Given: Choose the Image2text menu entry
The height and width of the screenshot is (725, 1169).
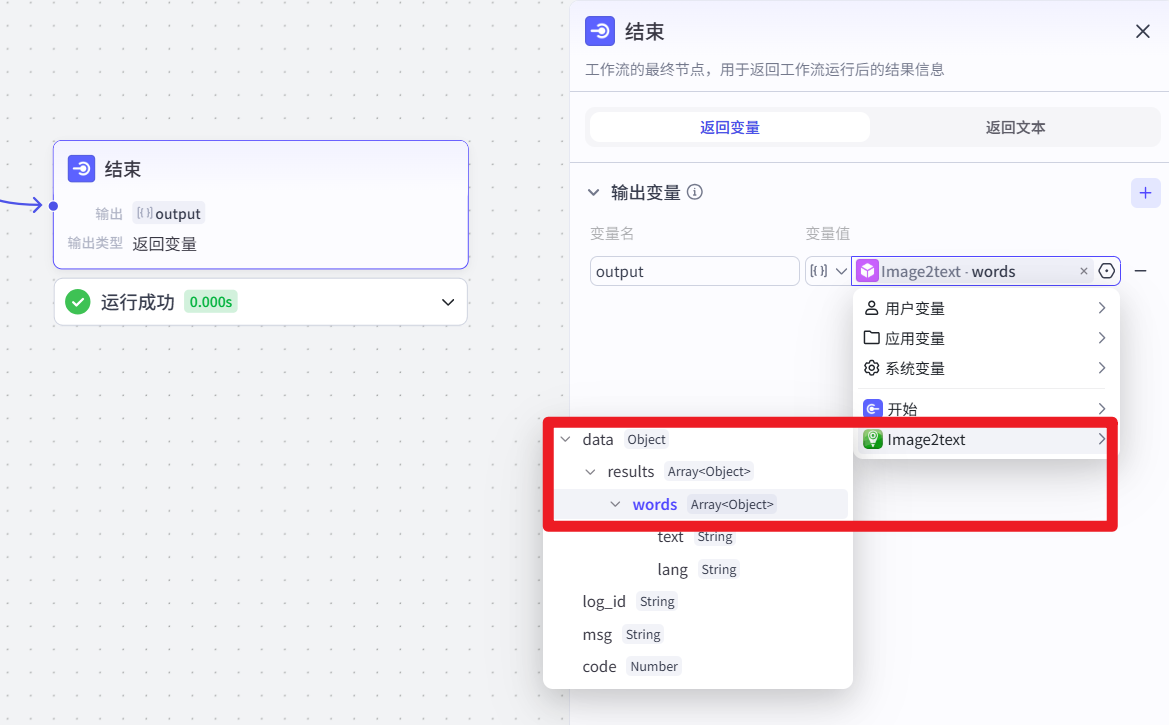Looking at the screenshot, I should (984, 439).
